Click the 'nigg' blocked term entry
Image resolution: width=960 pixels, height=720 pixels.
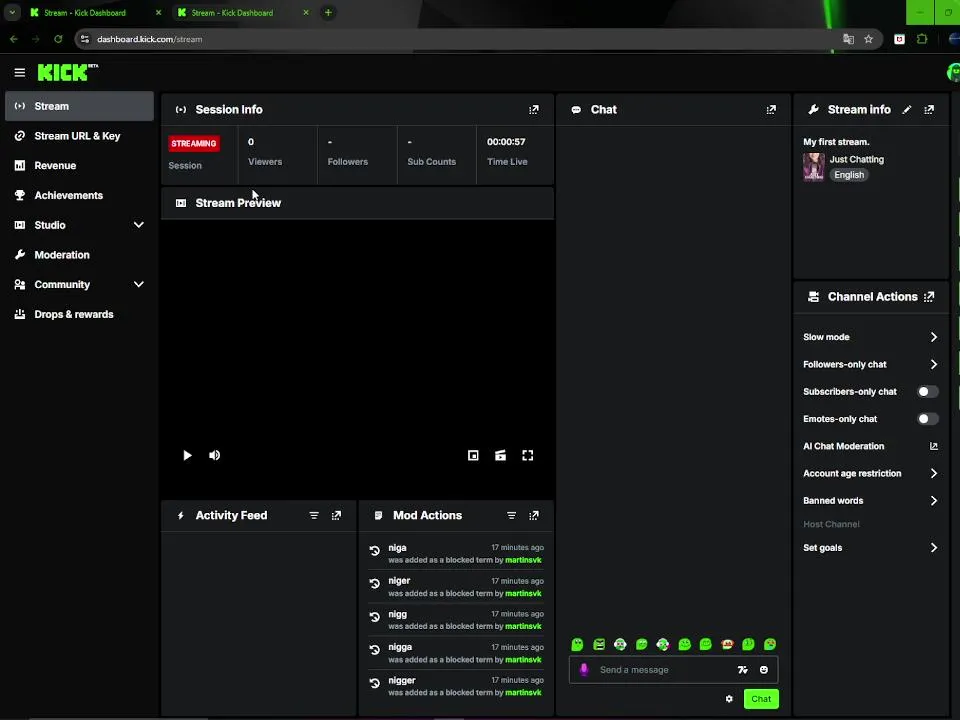[456, 620]
